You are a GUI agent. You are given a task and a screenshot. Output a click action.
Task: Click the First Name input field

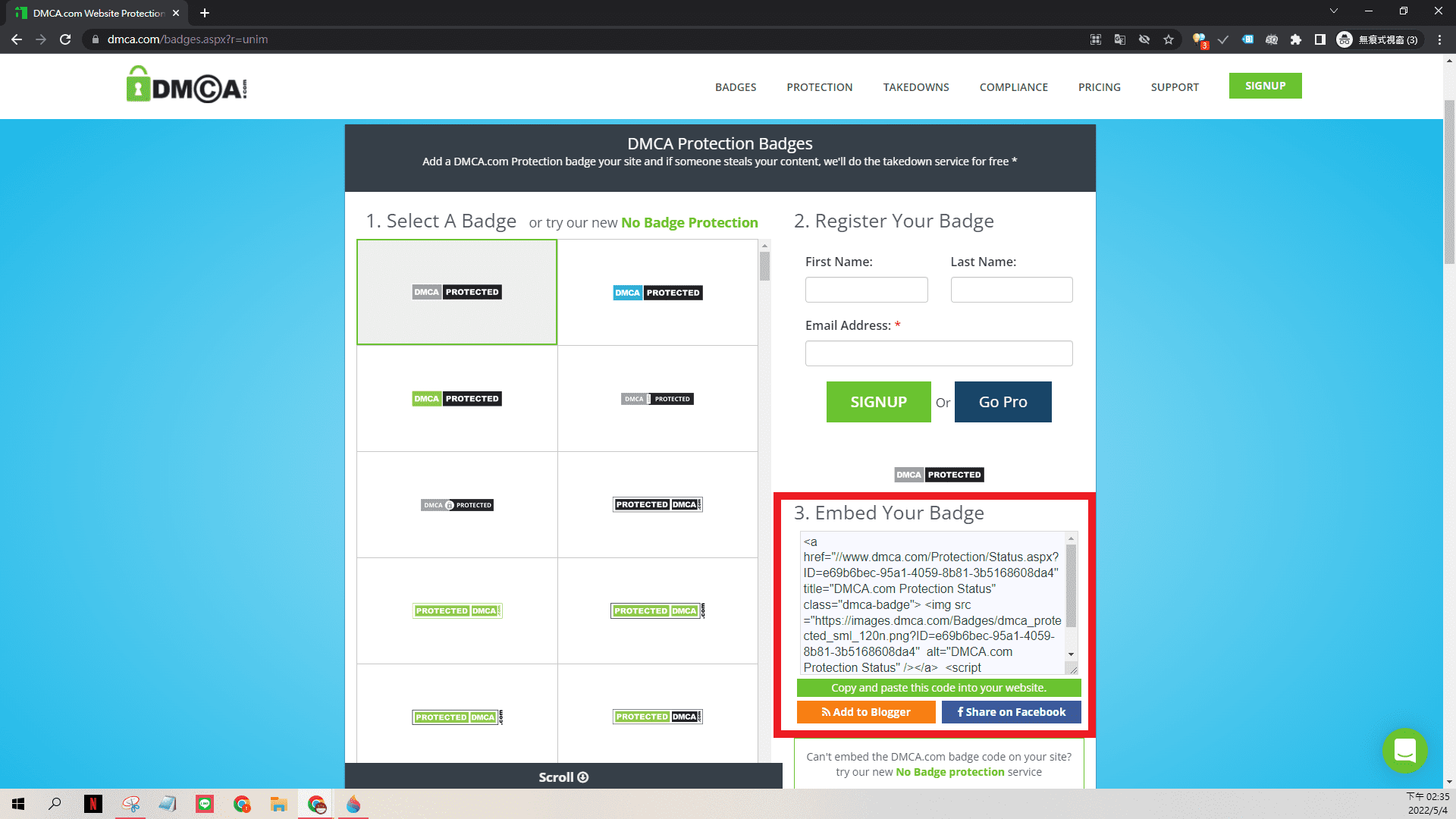[866, 290]
